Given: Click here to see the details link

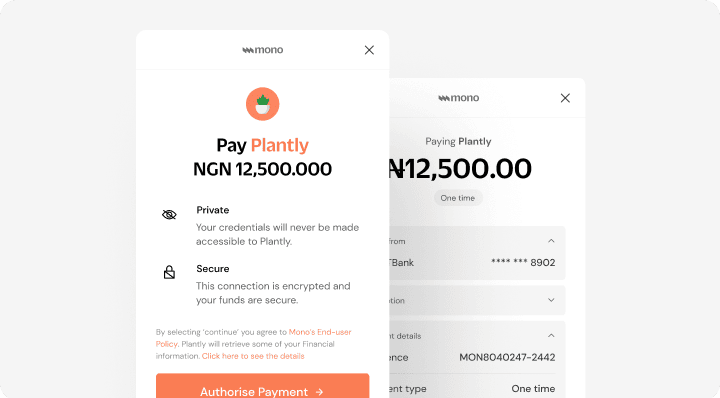Looking at the screenshot, I should pos(253,356).
